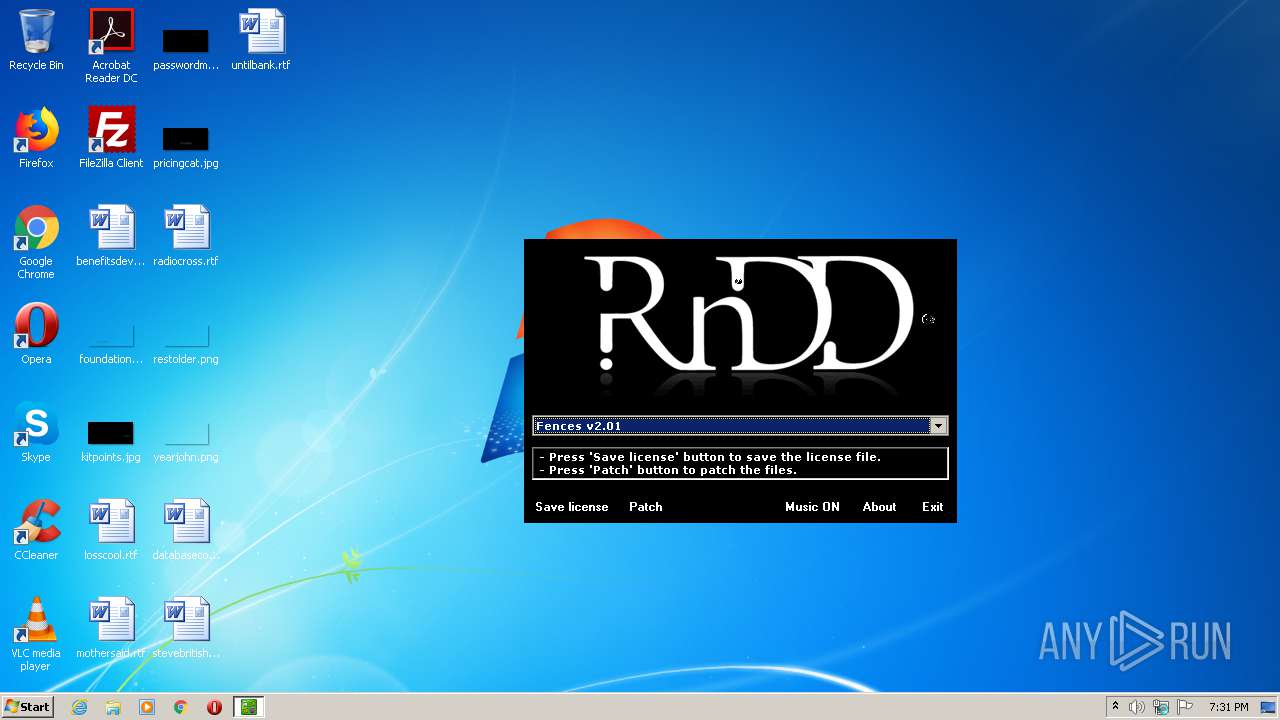Select untilbank.rtf document icon
The width and height of the screenshot is (1280, 720).
point(261,40)
